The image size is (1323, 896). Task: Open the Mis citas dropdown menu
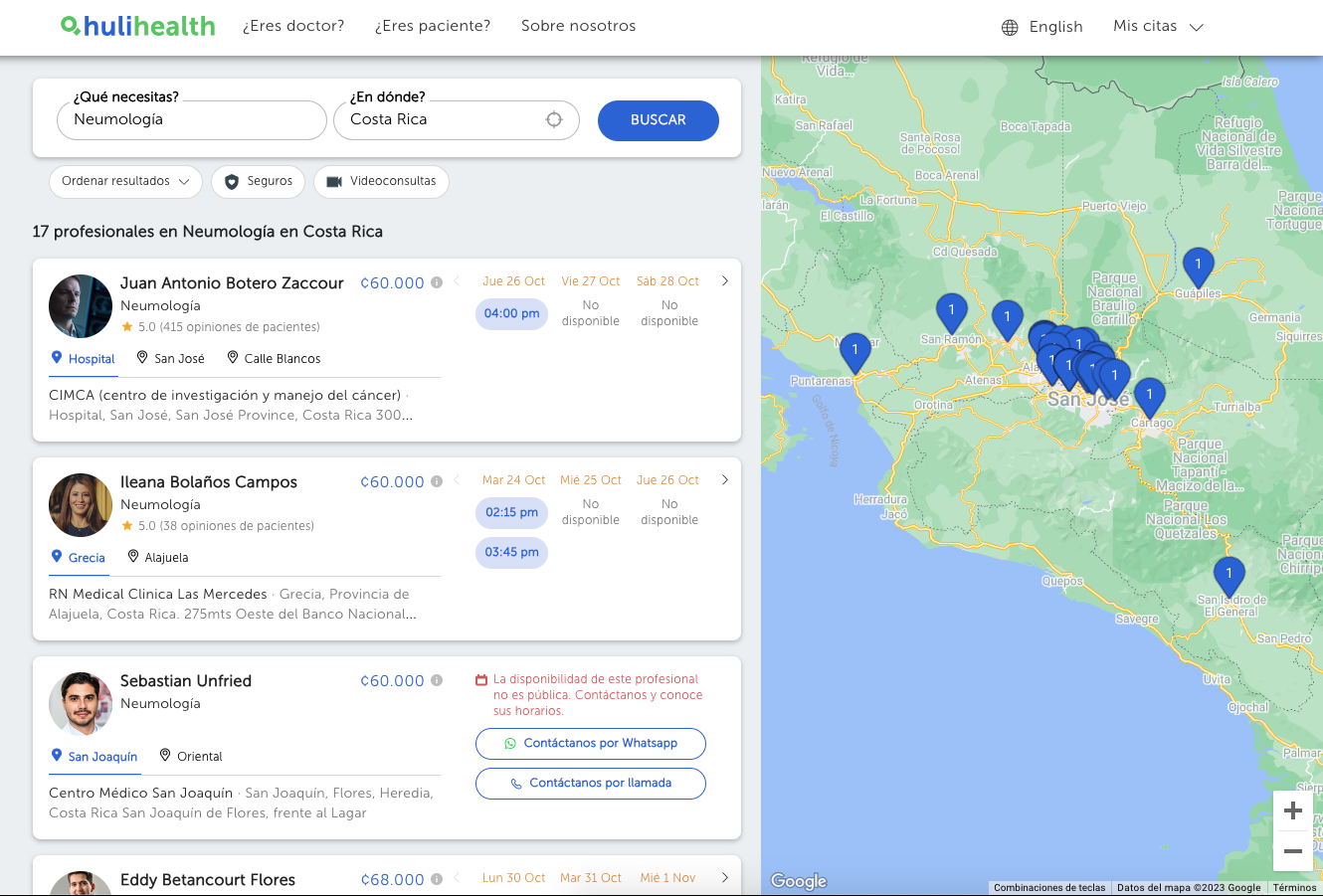(x=1158, y=27)
